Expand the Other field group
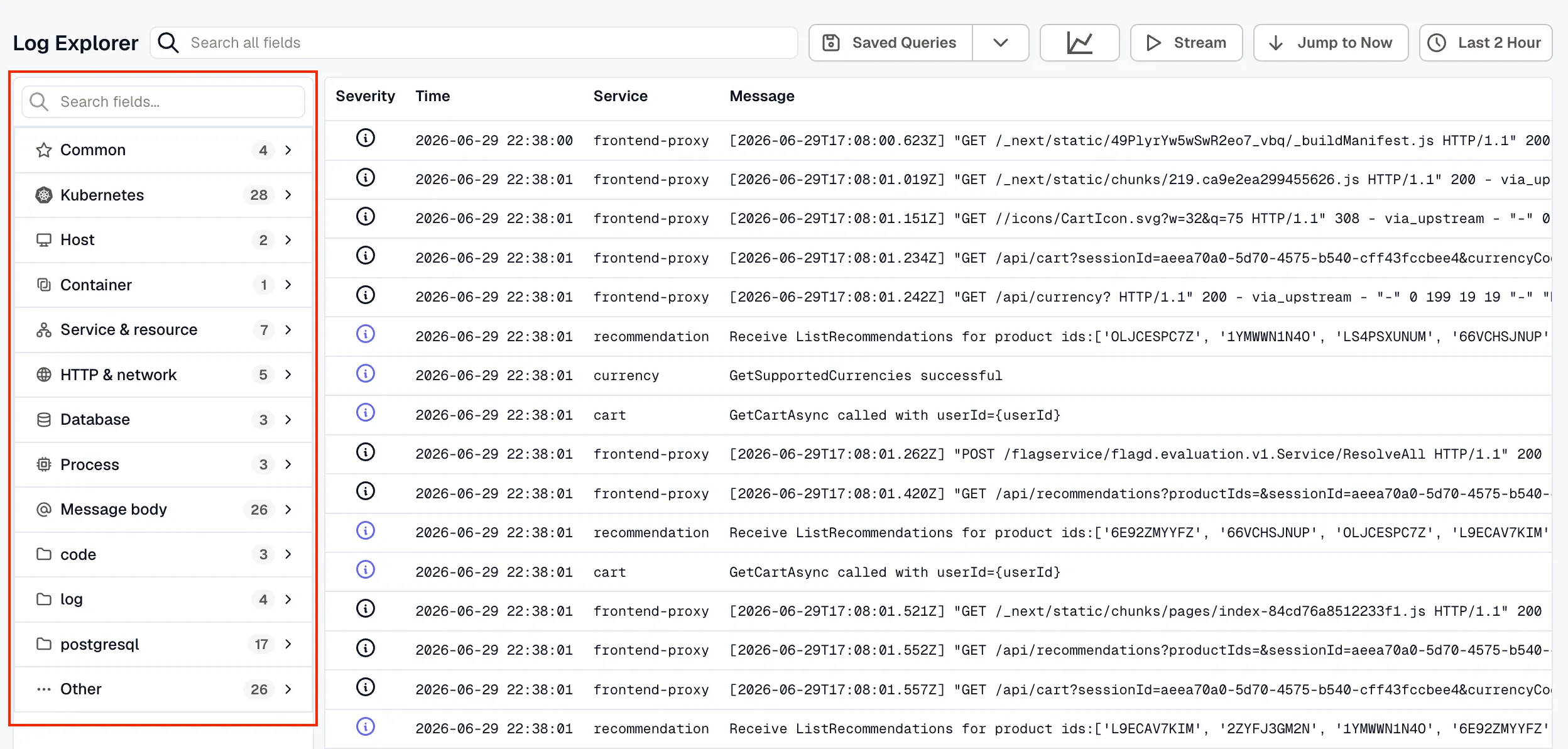Screen dimensions: 1568x749 click(163, 689)
